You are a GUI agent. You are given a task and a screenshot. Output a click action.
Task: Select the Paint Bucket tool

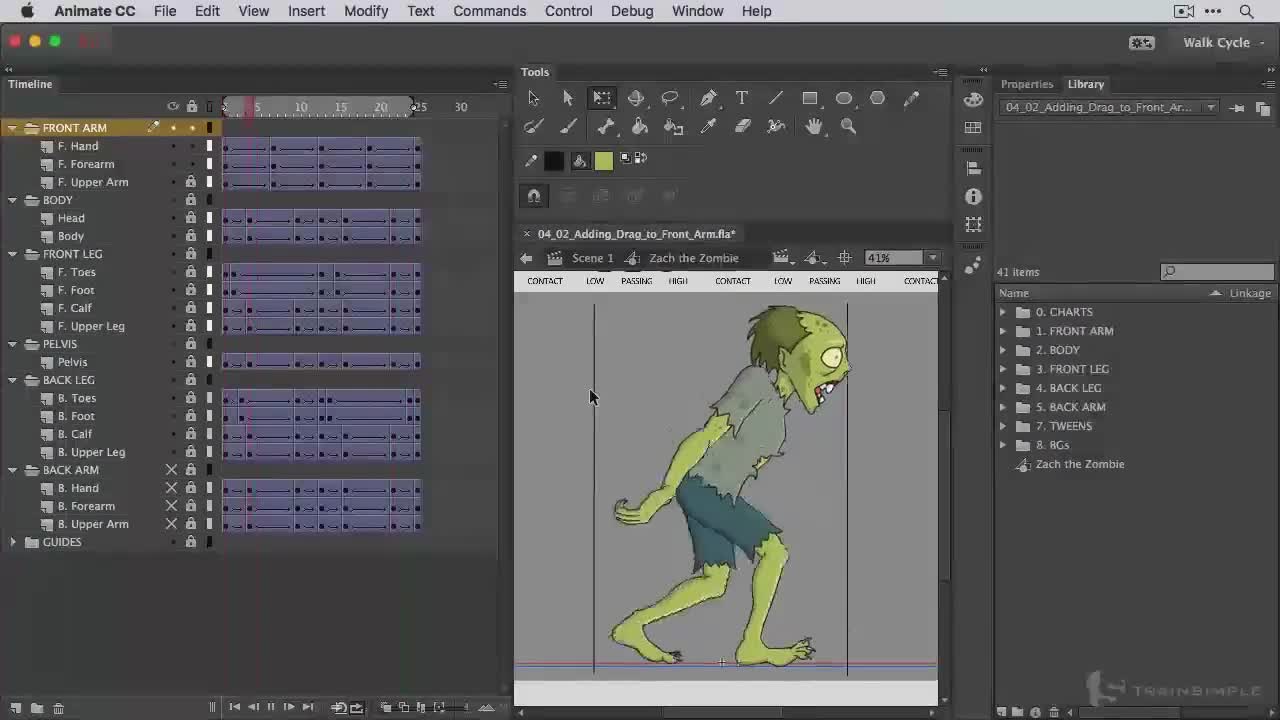tap(640, 126)
